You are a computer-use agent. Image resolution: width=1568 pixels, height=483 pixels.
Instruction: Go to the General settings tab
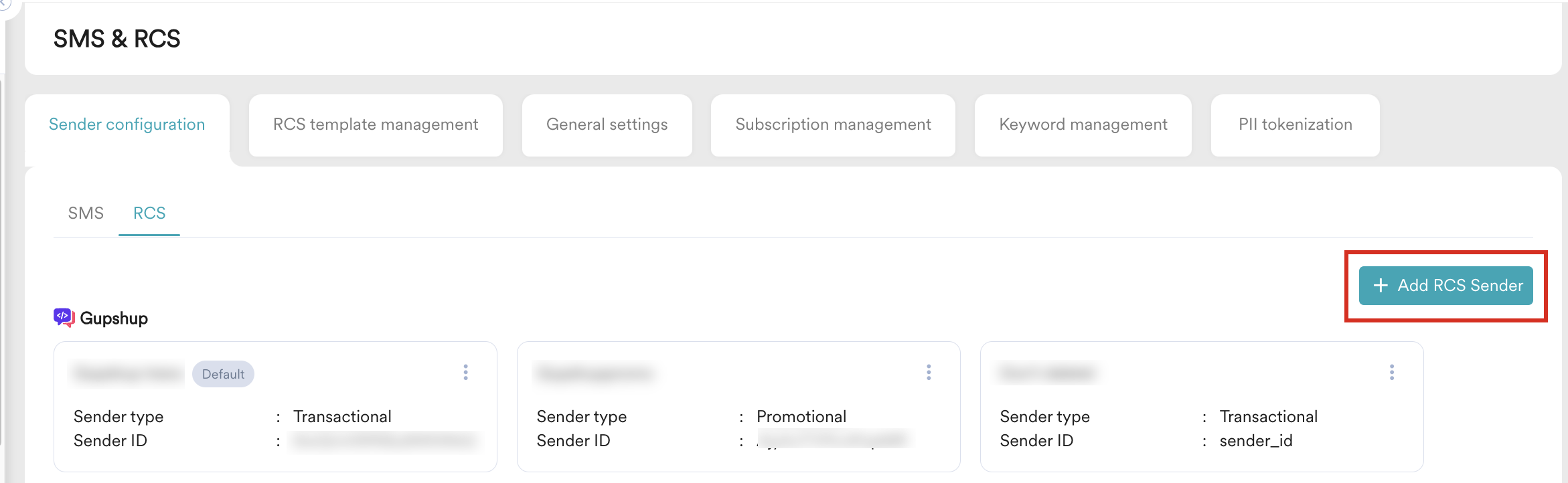pyautogui.click(x=607, y=125)
